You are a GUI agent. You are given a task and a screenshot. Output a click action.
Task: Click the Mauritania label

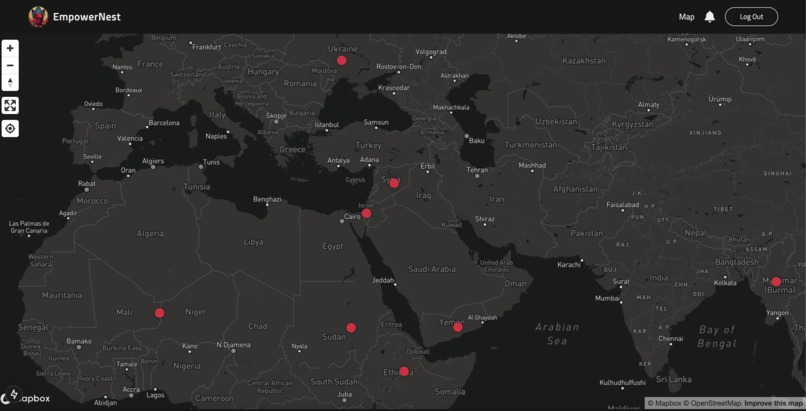62,295
